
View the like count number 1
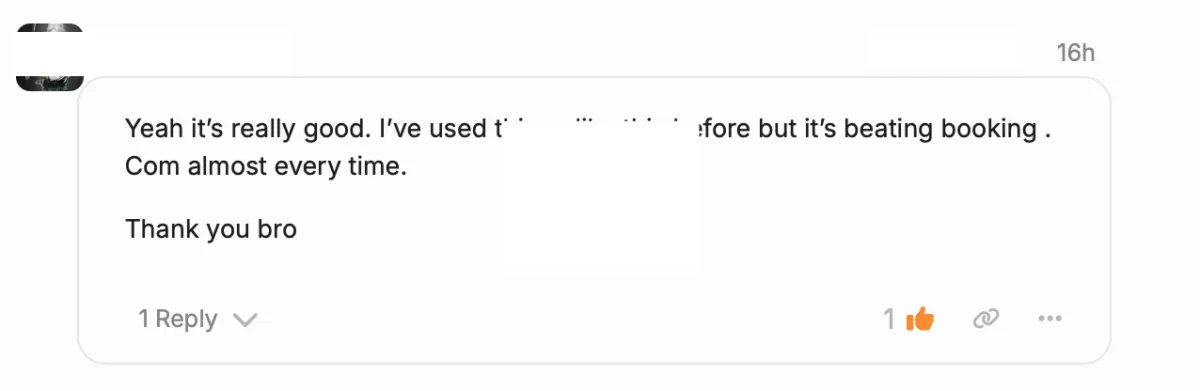click(888, 319)
